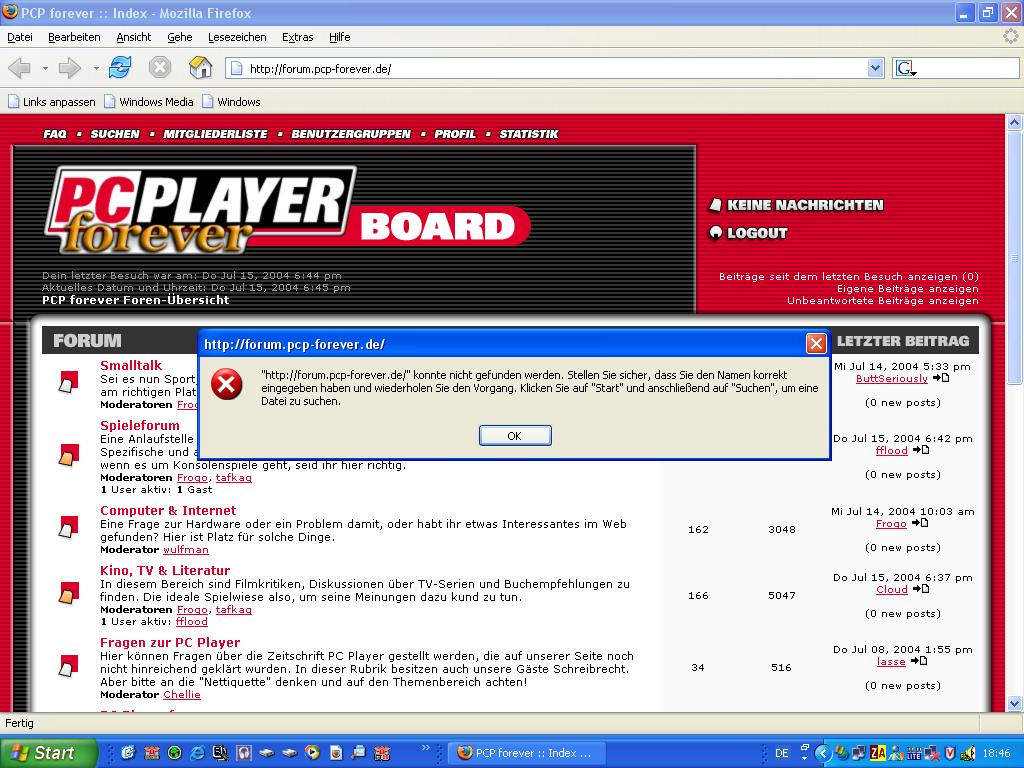Open the Windows Start button
This screenshot has width=1024, height=768.
click(48, 753)
